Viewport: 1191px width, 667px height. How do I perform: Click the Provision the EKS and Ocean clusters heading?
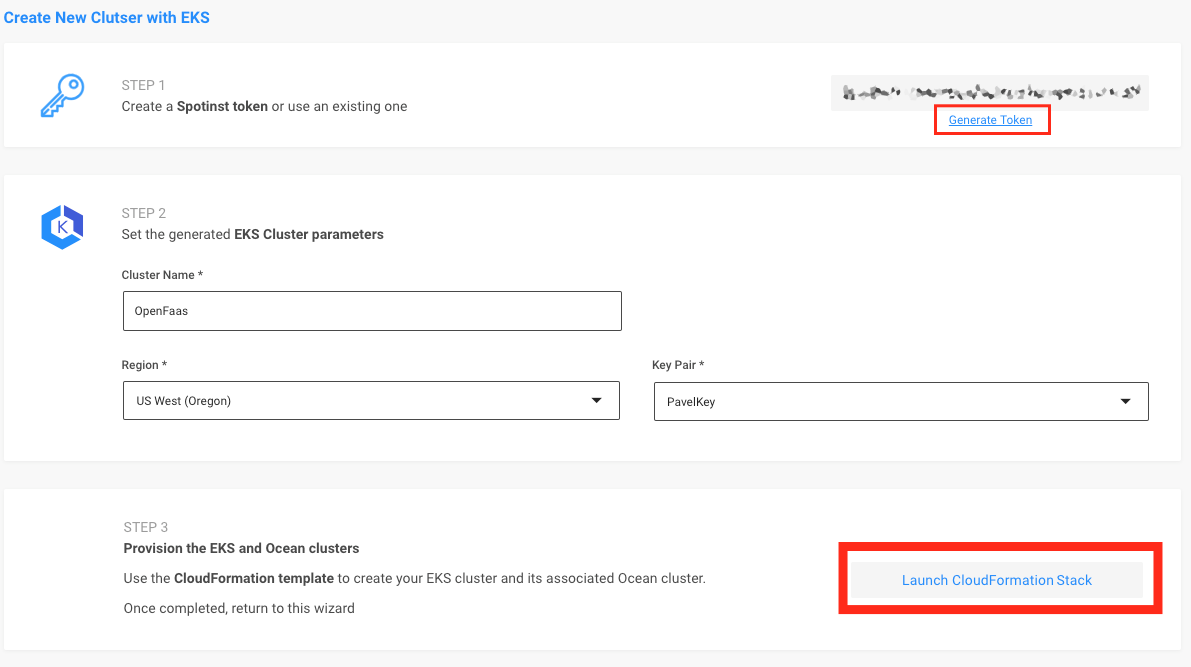(x=241, y=548)
